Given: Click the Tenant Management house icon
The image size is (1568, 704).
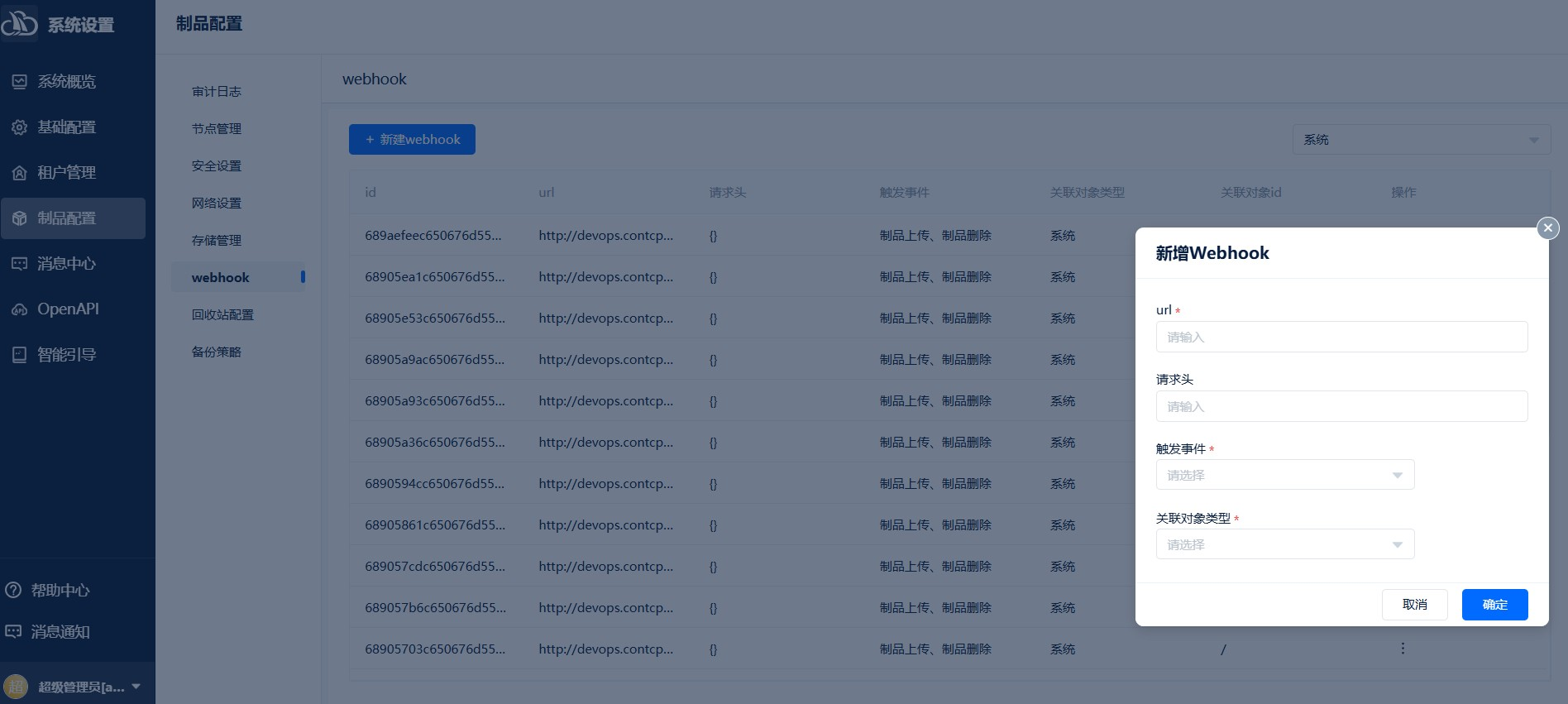Looking at the screenshot, I should (x=19, y=173).
